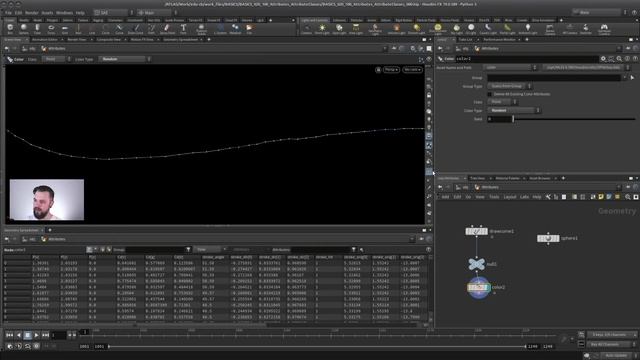Switch to the Material Palette tab
Viewport: 640px width, 360px height.
click(x=507, y=178)
